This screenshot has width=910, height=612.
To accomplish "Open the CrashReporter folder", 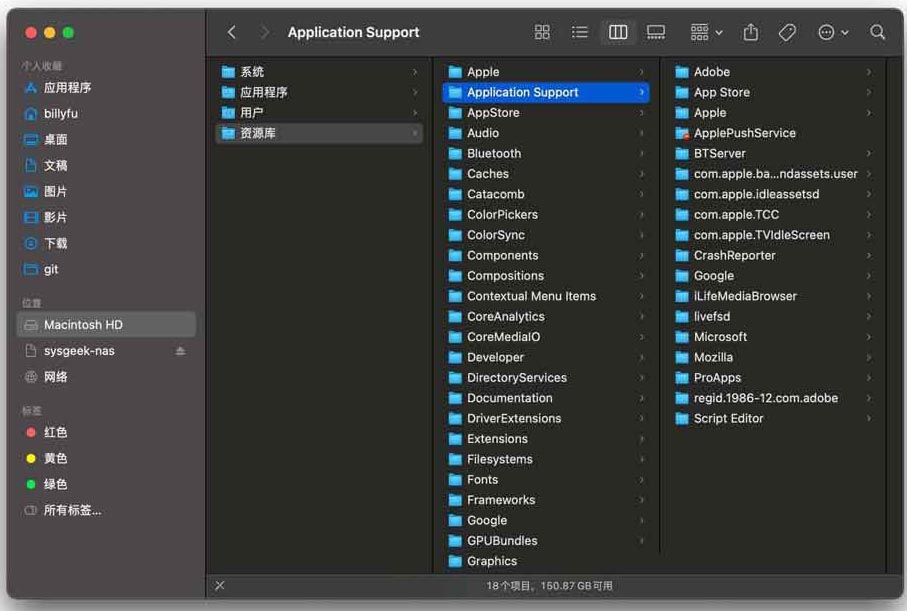I will pyautogui.click(x=734, y=255).
